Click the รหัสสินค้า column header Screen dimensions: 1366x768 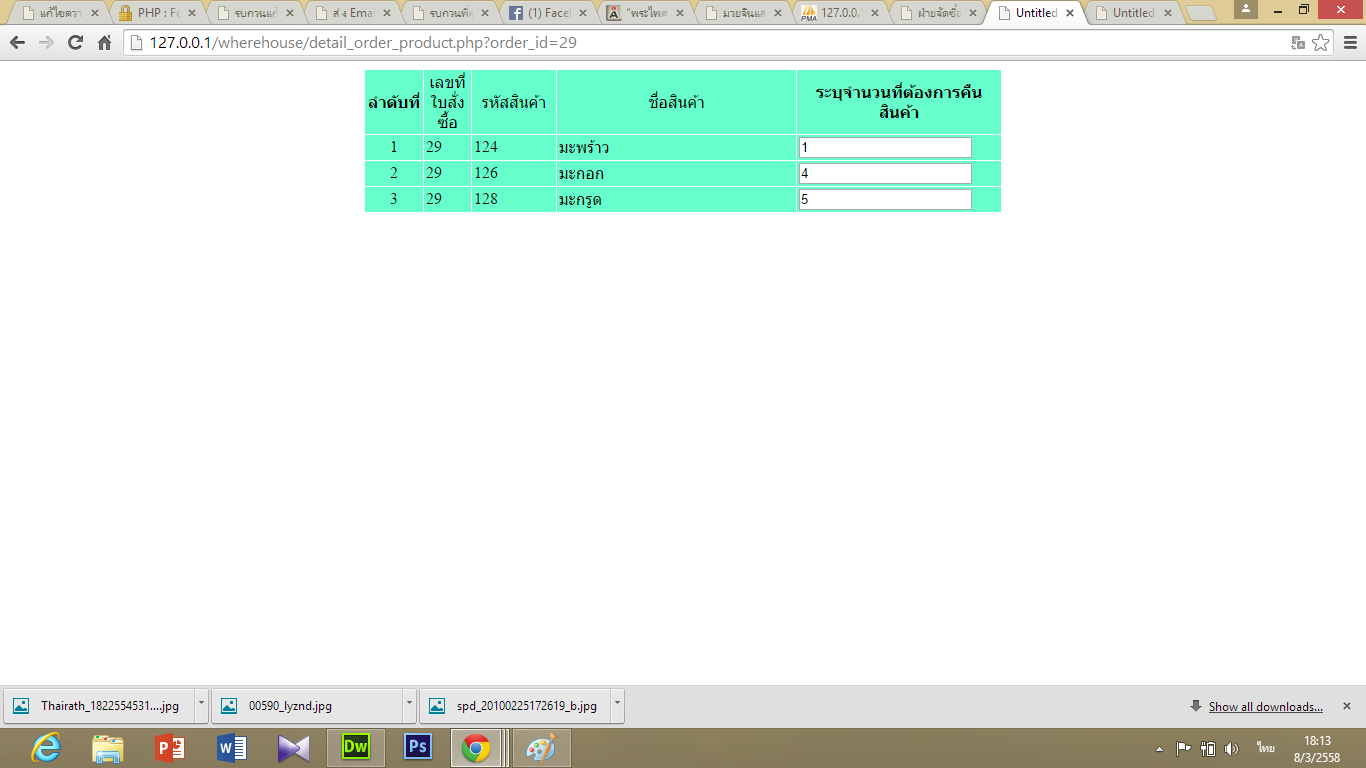click(514, 102)
